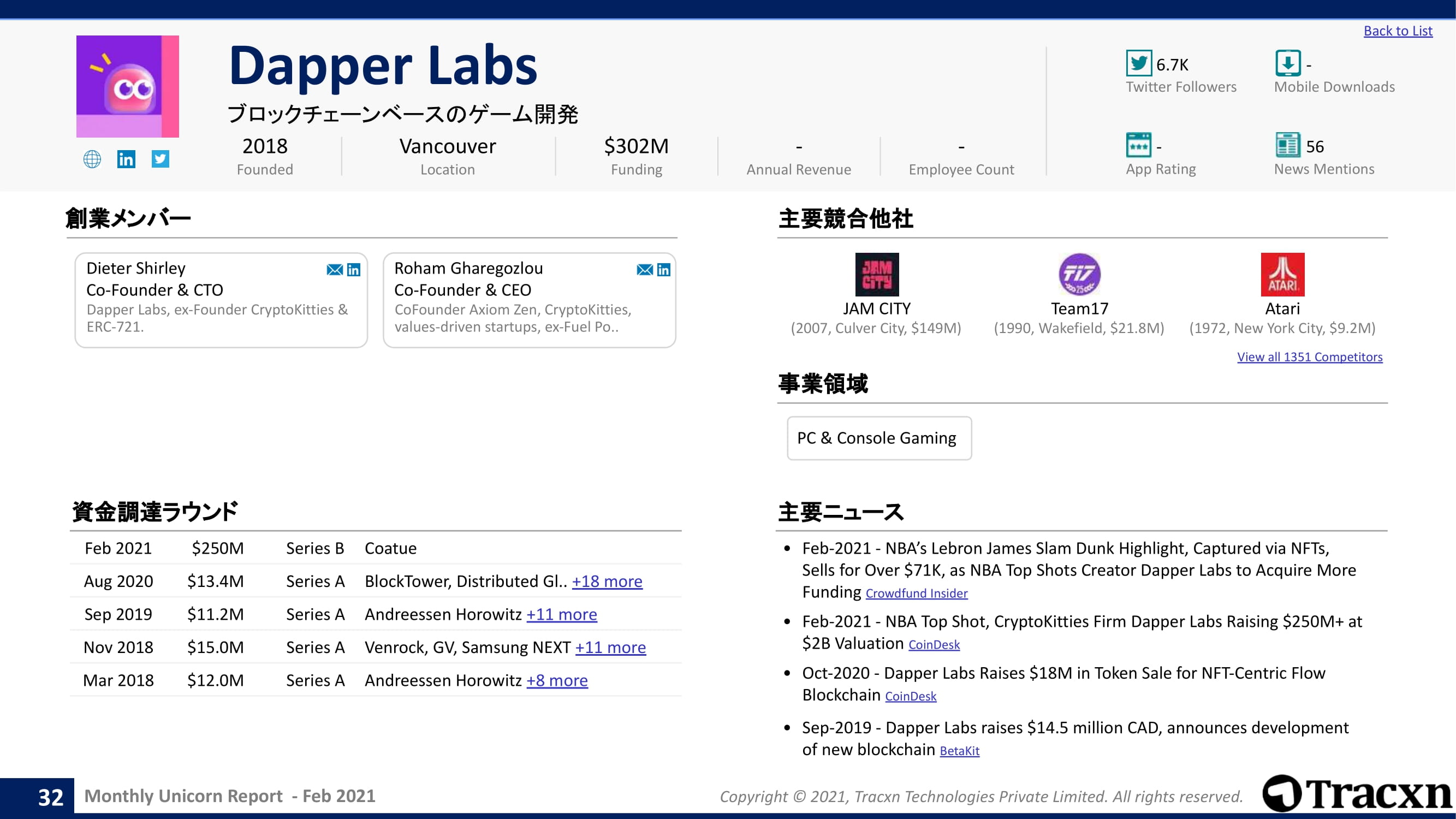Open the BetaKit news source link
The width and height of the screenshot is (1456, 819).
(x=959, y=751)
